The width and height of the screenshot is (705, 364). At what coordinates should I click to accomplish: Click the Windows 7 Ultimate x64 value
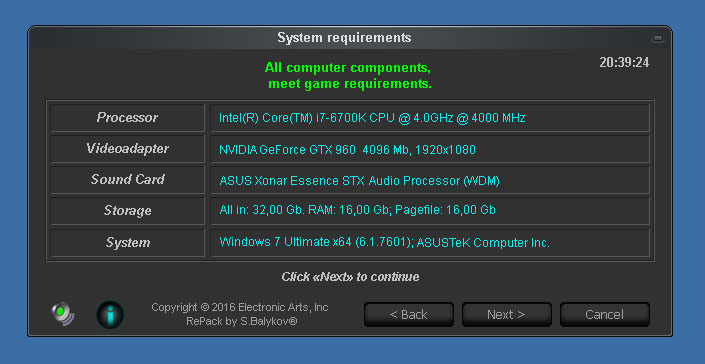(x=384, y=243)
